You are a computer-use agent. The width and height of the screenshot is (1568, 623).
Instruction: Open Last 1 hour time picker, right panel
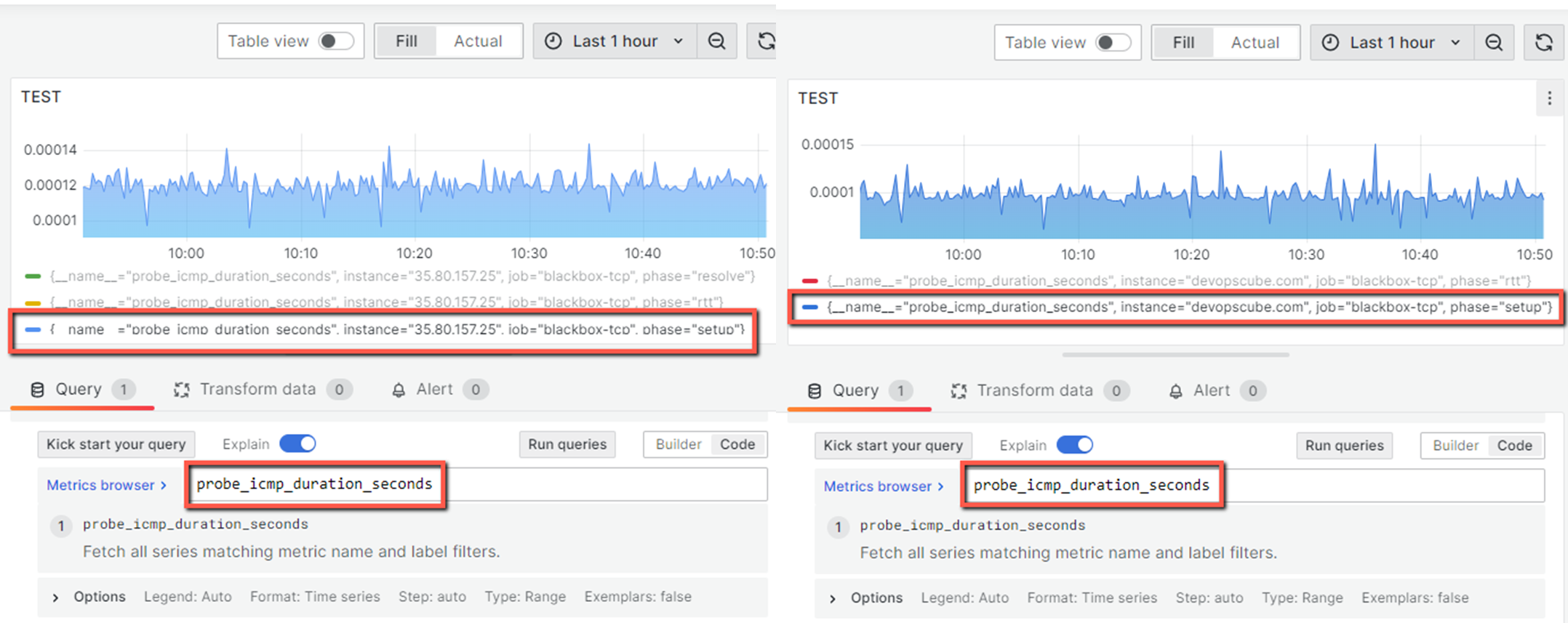[x=1392, y=43]
